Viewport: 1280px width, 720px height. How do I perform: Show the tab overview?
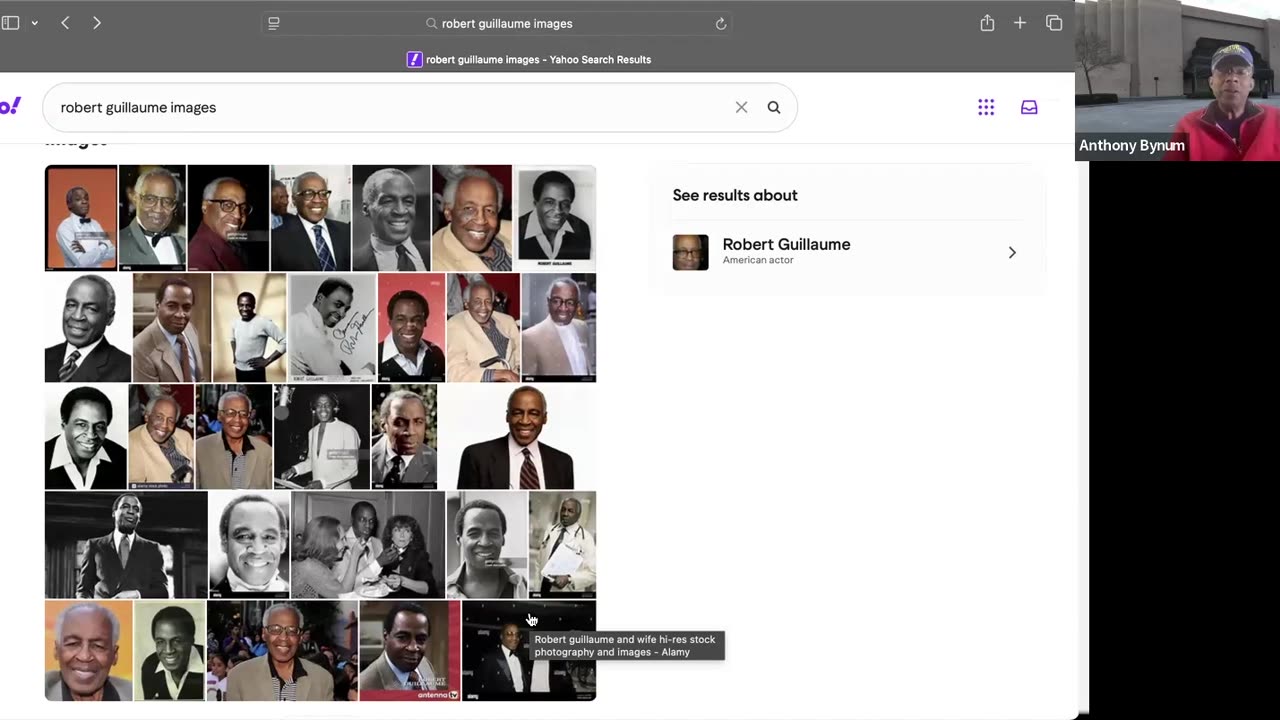coord(1054,23)
